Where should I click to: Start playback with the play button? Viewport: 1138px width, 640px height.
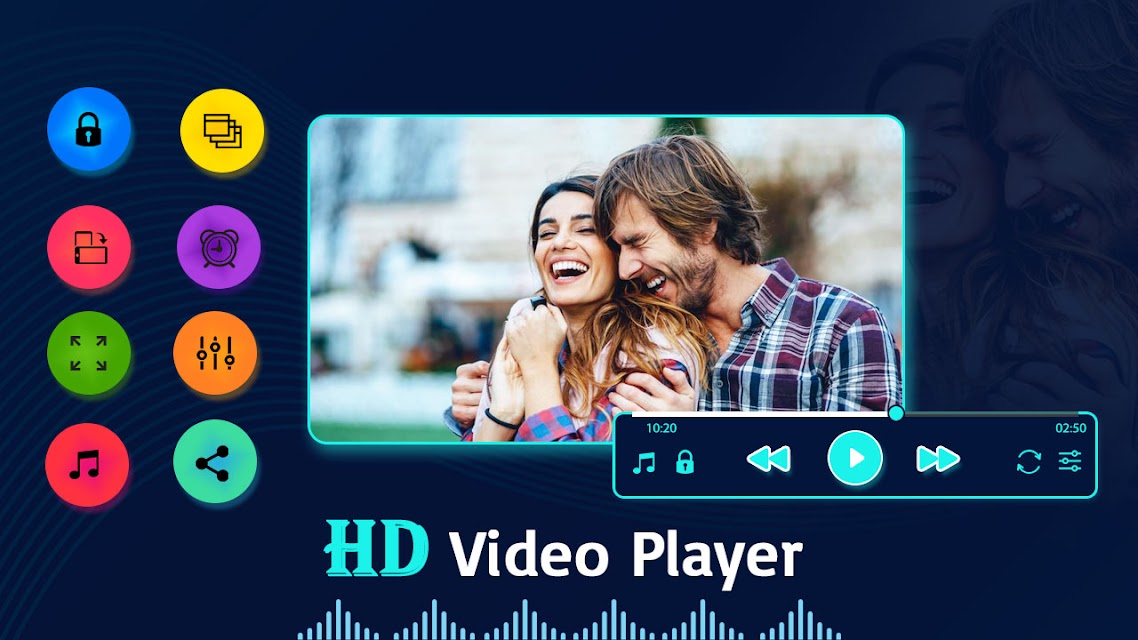tap(855, 458)
